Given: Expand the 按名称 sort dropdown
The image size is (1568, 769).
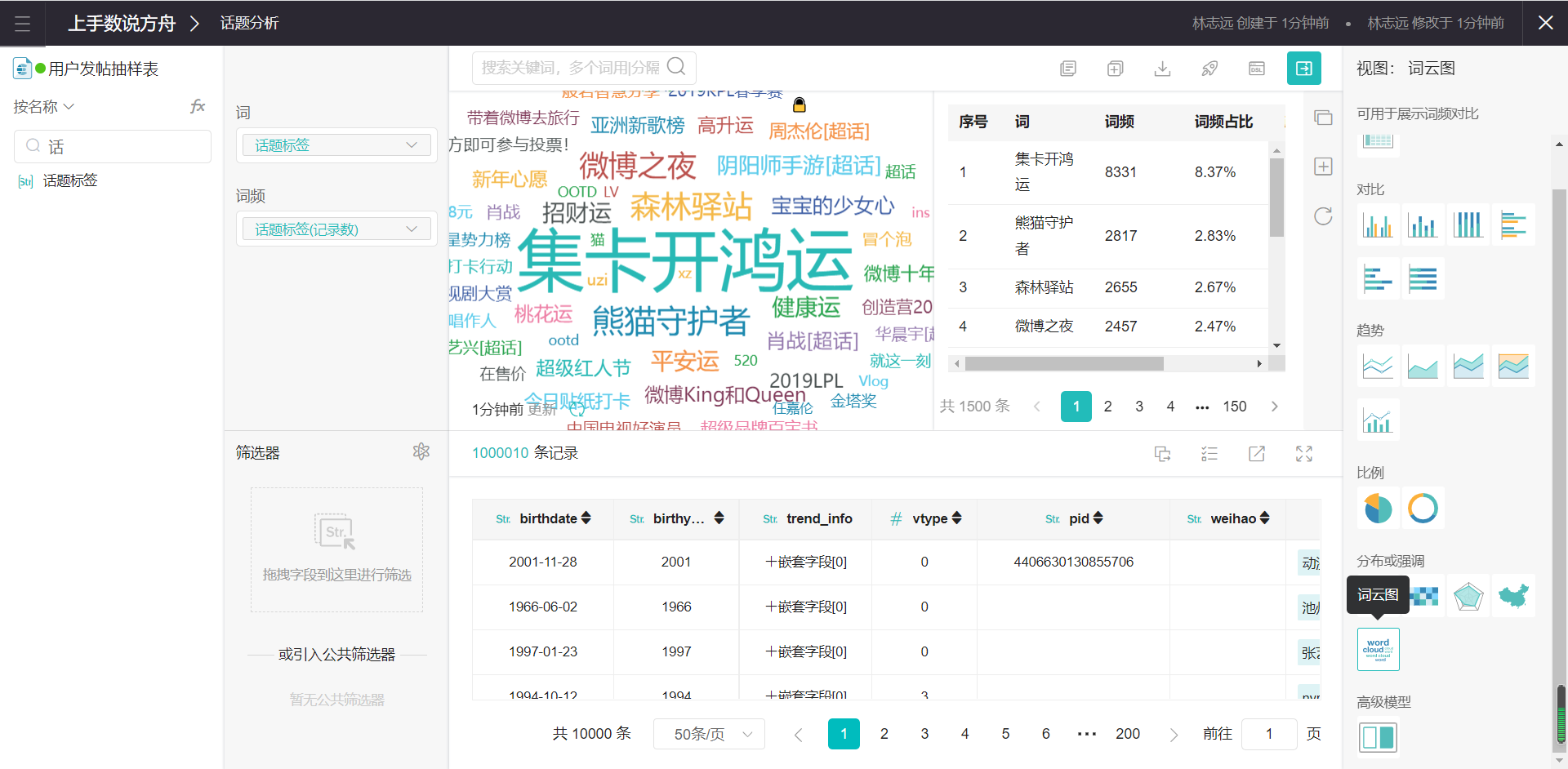Looking at the screenshot, I should (x=44, y=107).
